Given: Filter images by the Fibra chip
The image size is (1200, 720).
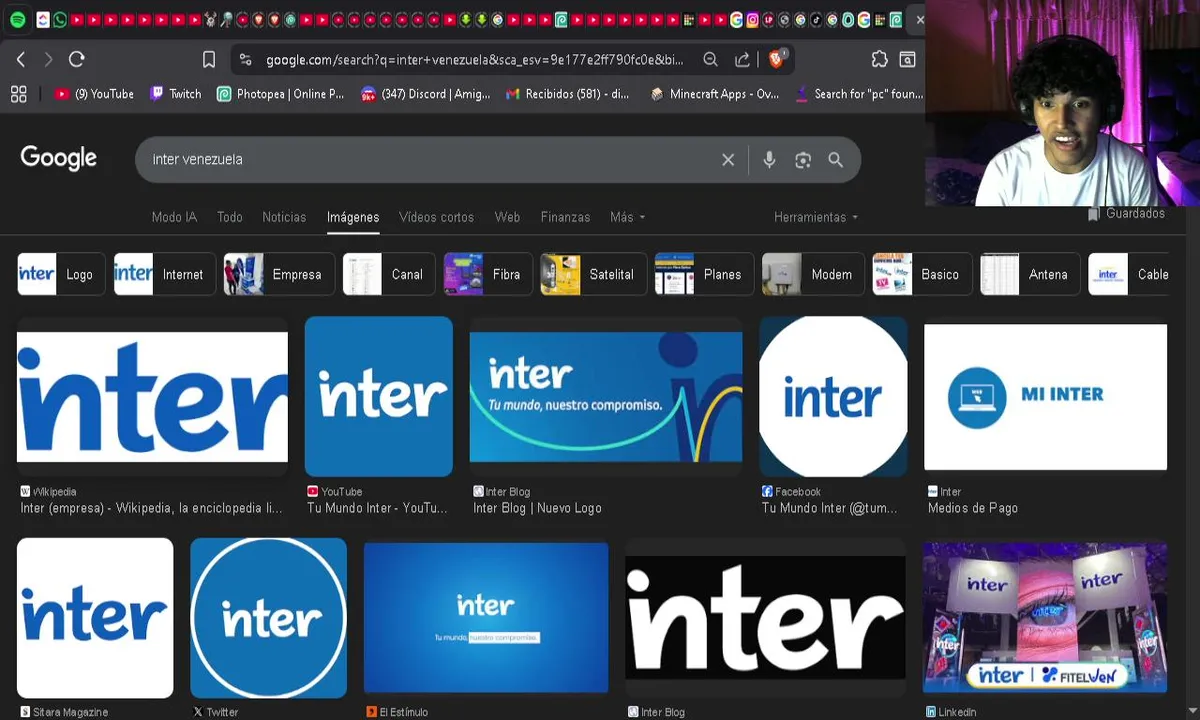Looking at the screenshot, I should (487, 274).
